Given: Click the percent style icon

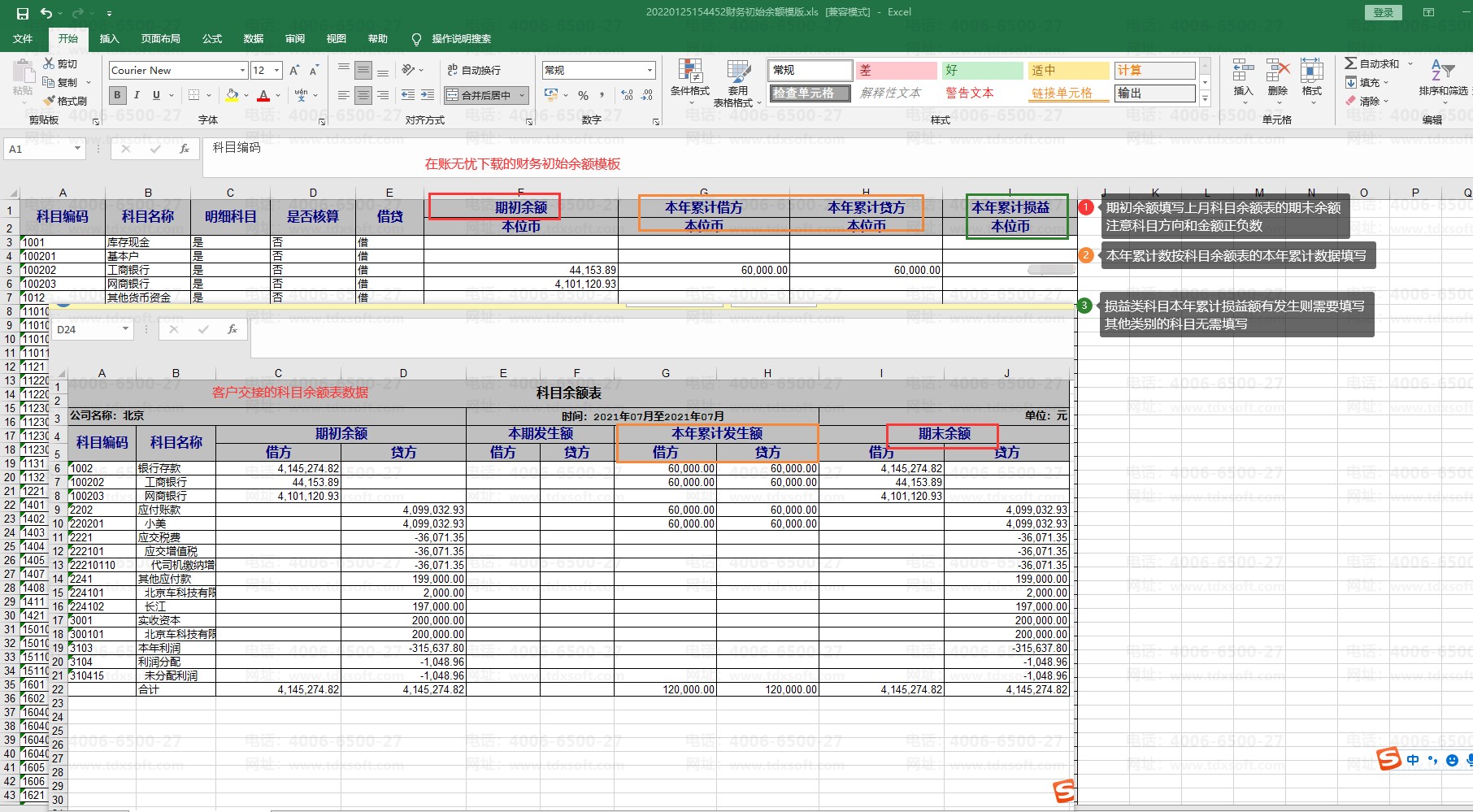Looking at the screenshot, I should [583, 96].
